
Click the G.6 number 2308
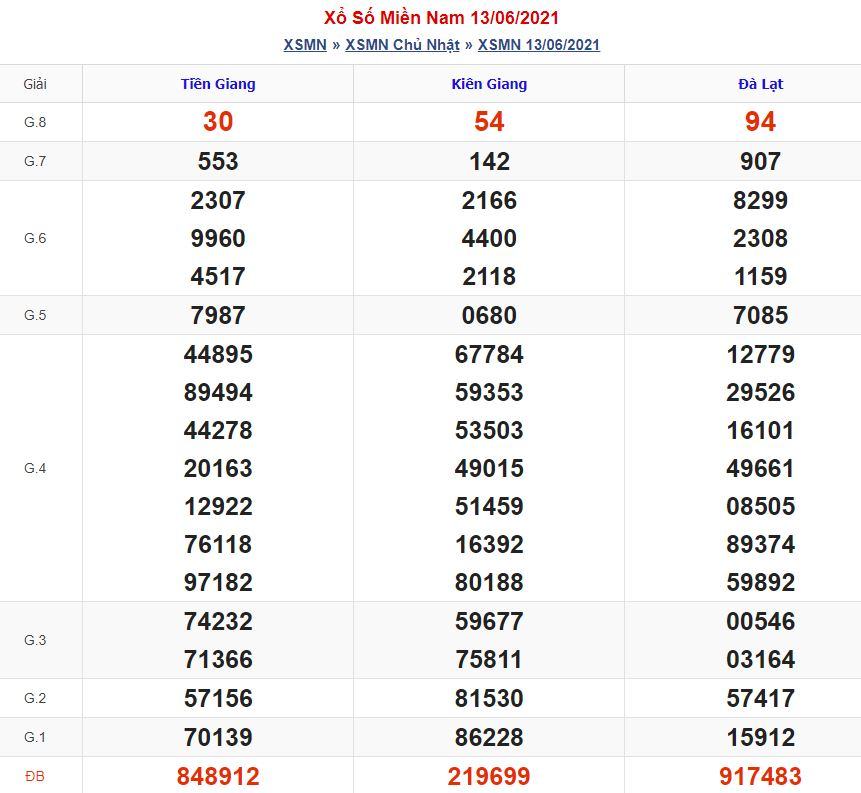click(x=761, y=238)
